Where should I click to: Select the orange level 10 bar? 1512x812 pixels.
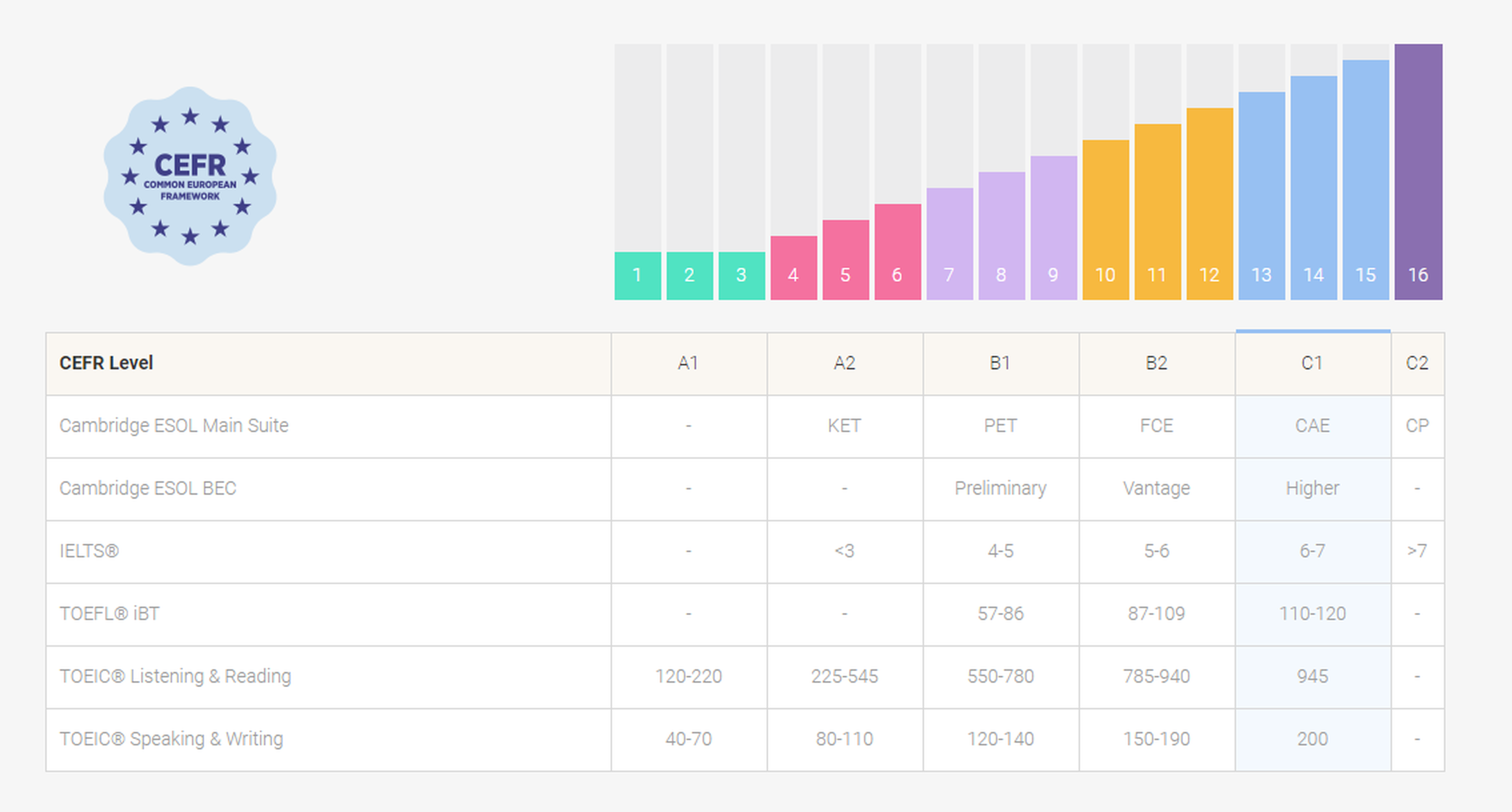pos(1105,220)
